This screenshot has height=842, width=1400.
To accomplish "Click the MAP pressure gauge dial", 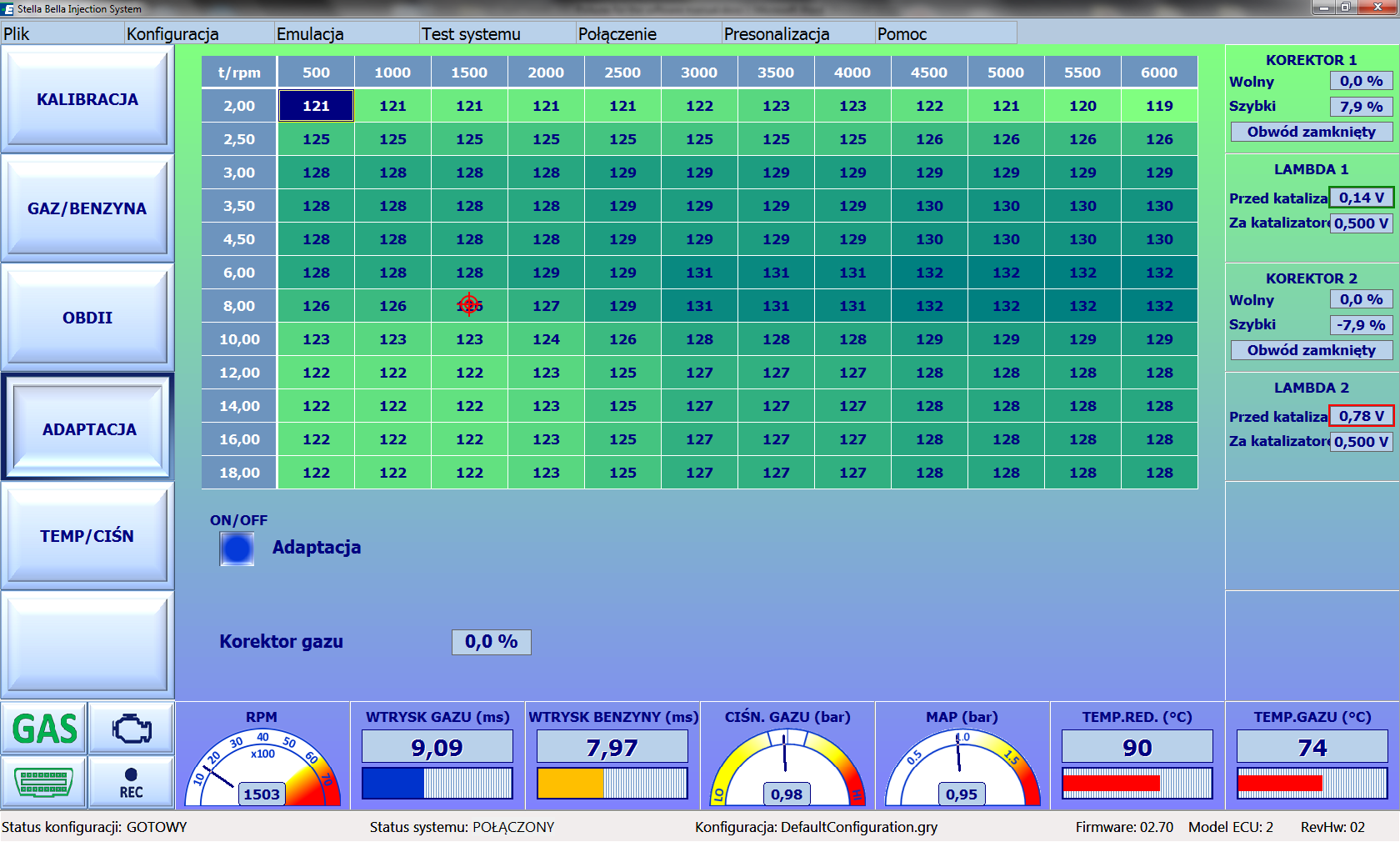I will [x=962, y=768].
